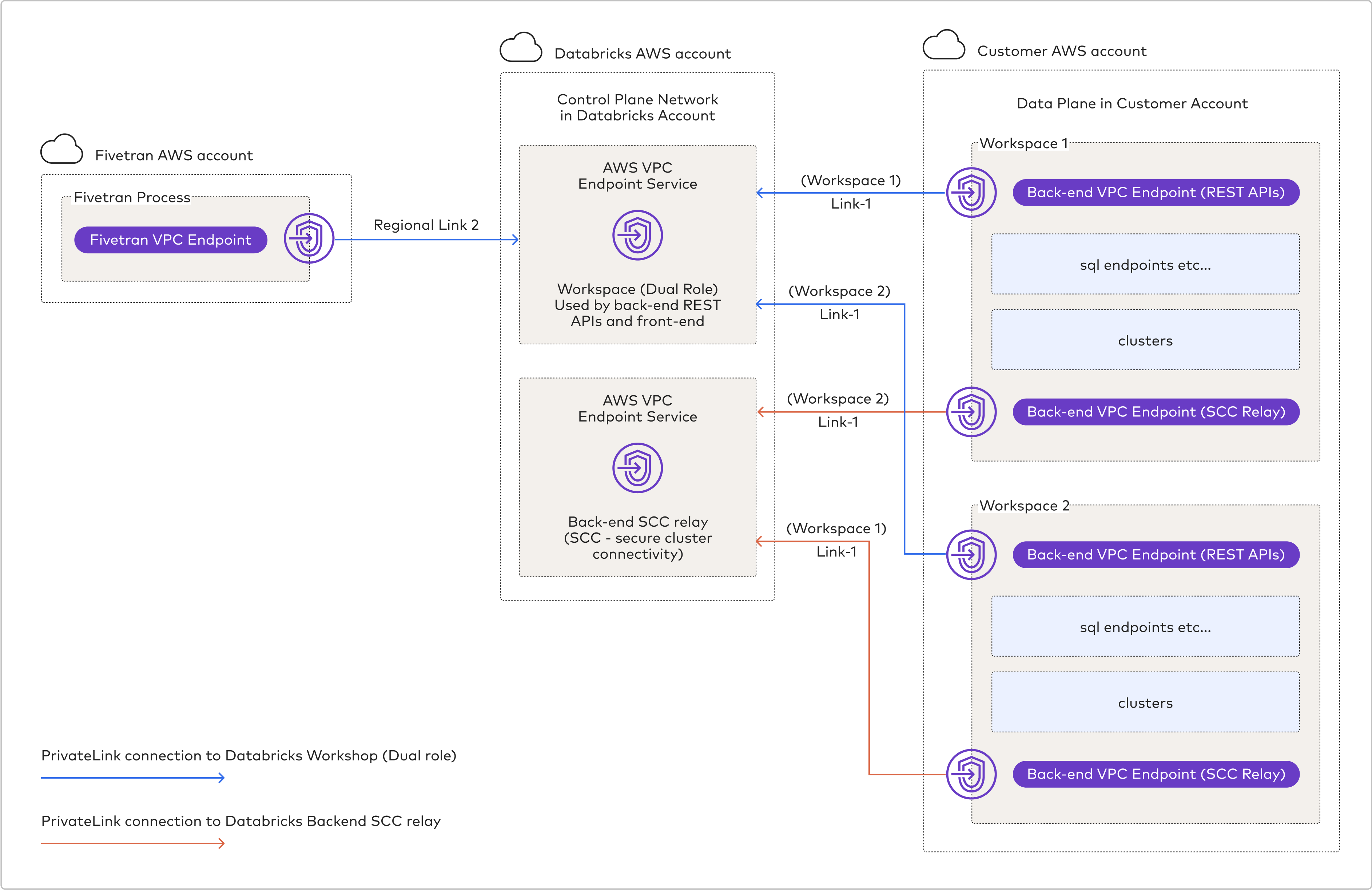Click blue (Workspace 2) Link-1 label

(839, 303)
